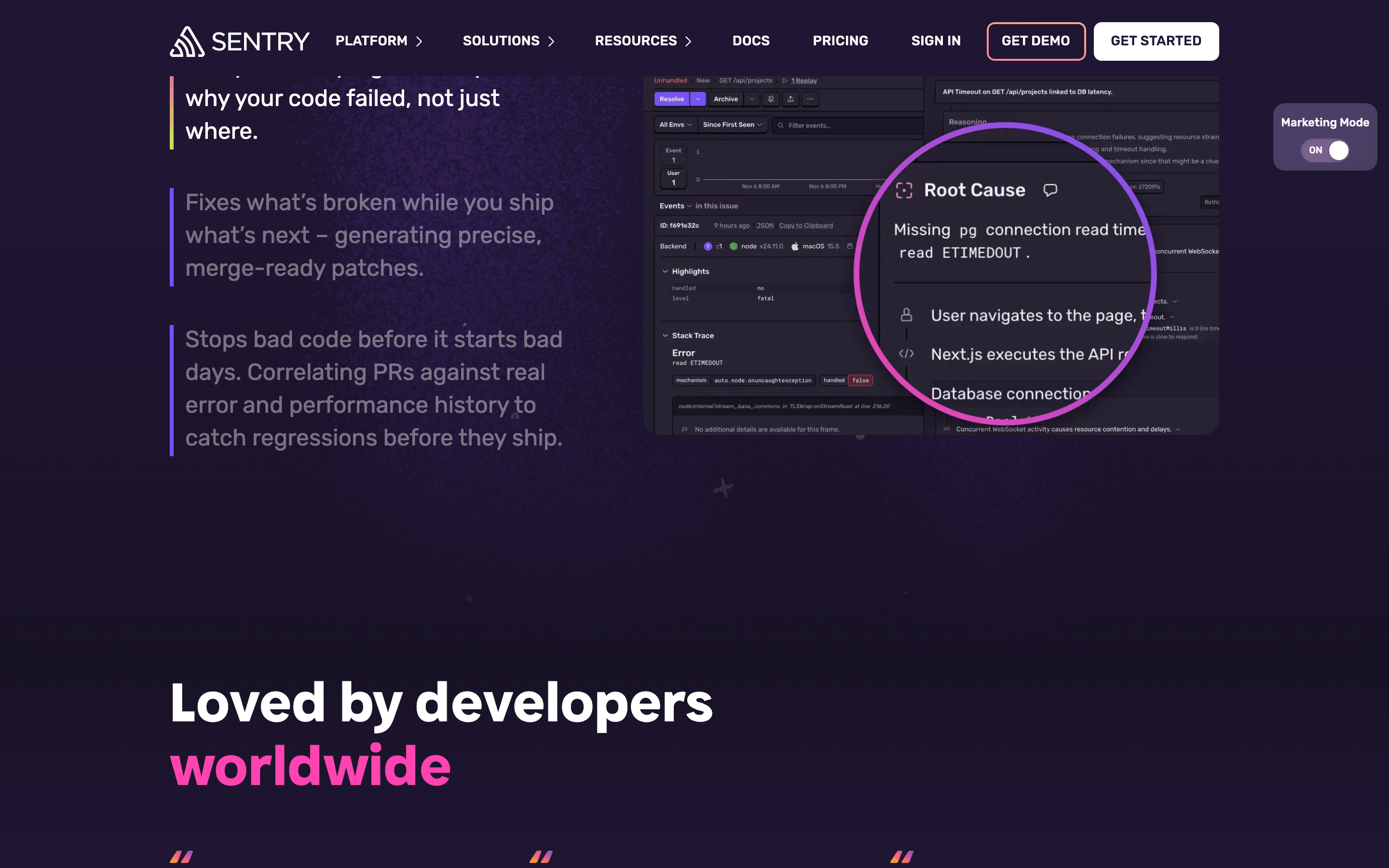Viewport: 1389px width, 868px height.
Task: Click the code brackets icon by Next.js step
Action: (906, 353)
